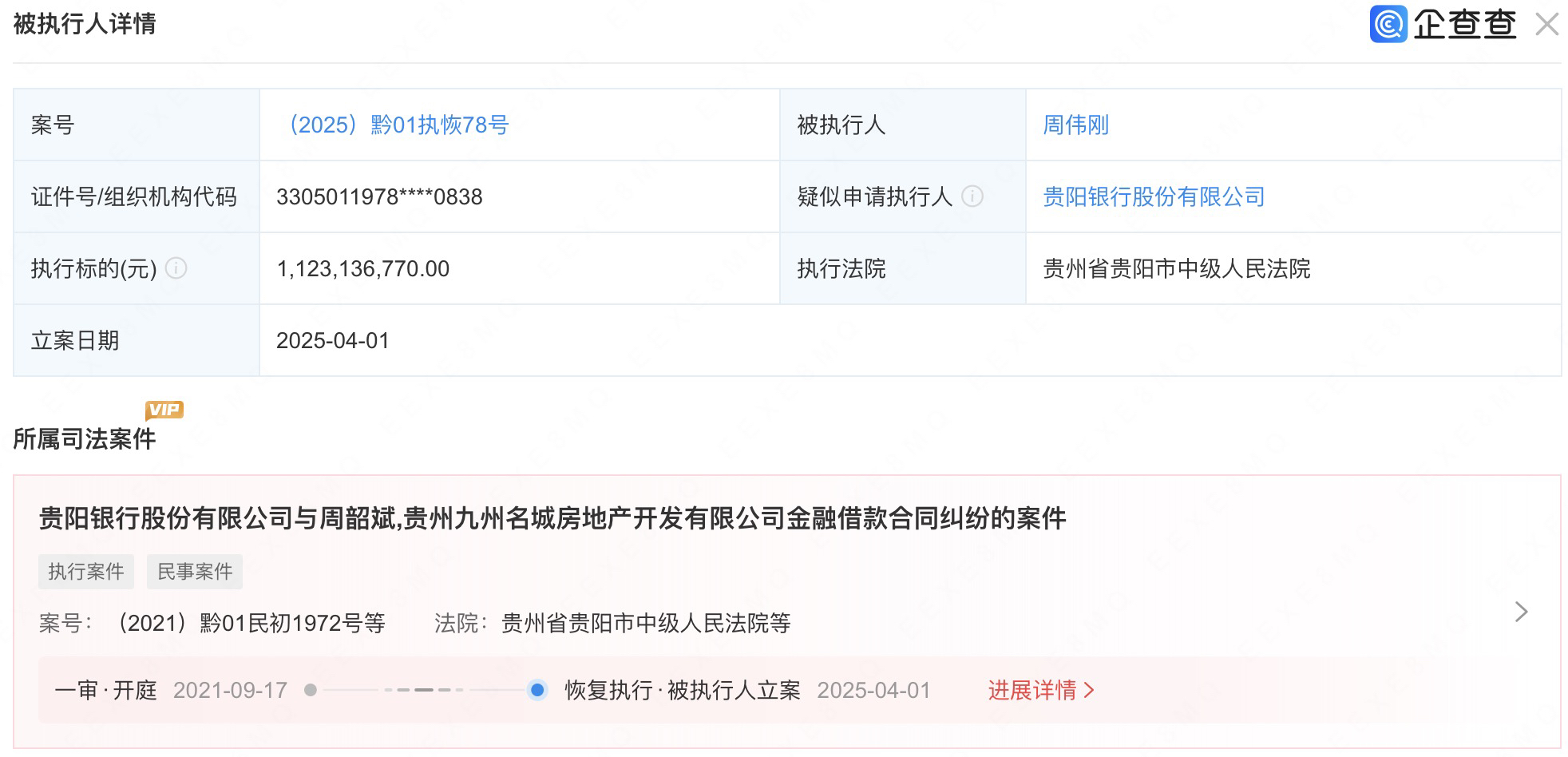
Task: Click the VIP badge above 所属司法案件
Action: point(164,410)
